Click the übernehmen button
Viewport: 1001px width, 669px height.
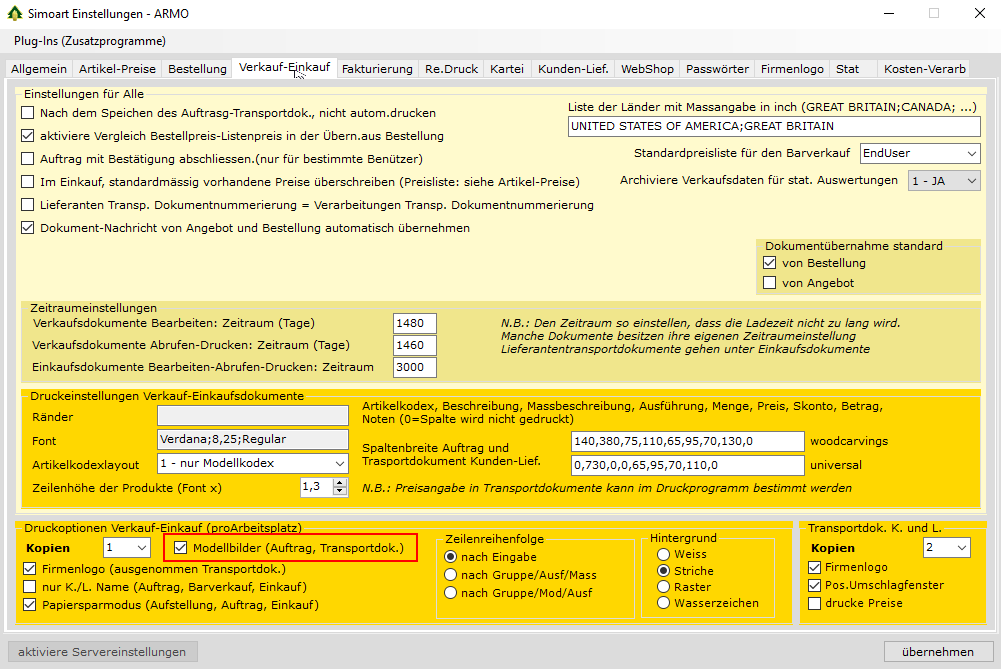coord(937,652)
